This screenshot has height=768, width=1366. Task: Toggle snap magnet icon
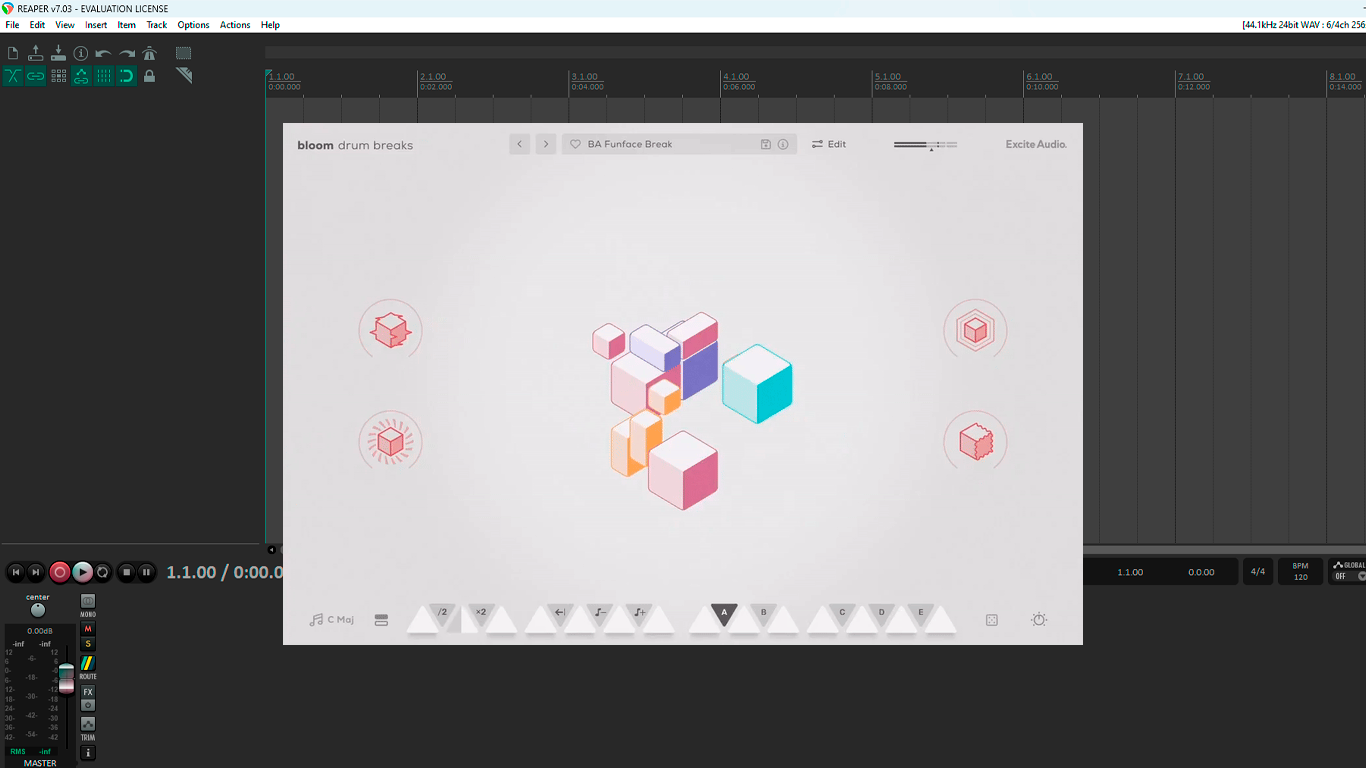(x=127, y=76)
